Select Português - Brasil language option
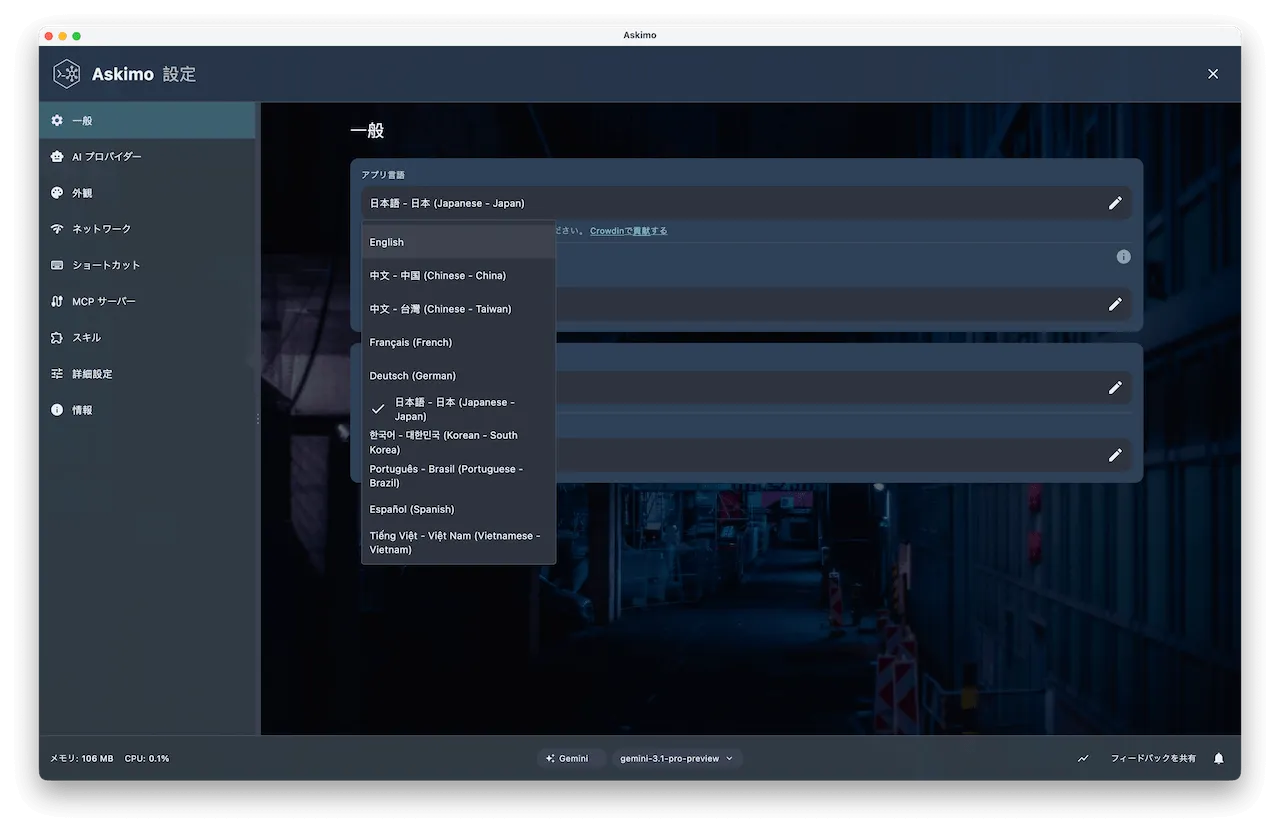The height and width of the screenshot is (832, 1280). [458, 476]
